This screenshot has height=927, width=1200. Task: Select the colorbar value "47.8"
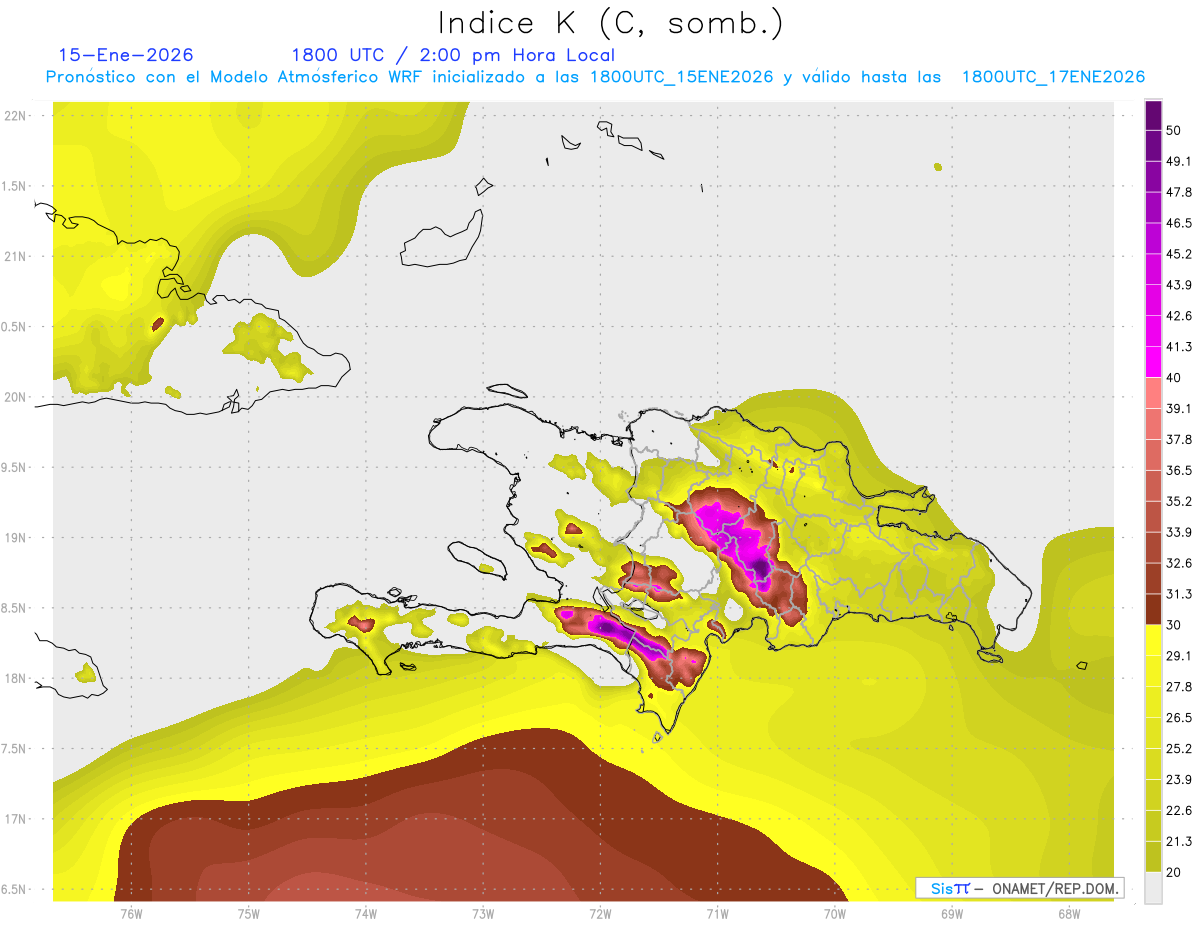tap(1178, 193)
